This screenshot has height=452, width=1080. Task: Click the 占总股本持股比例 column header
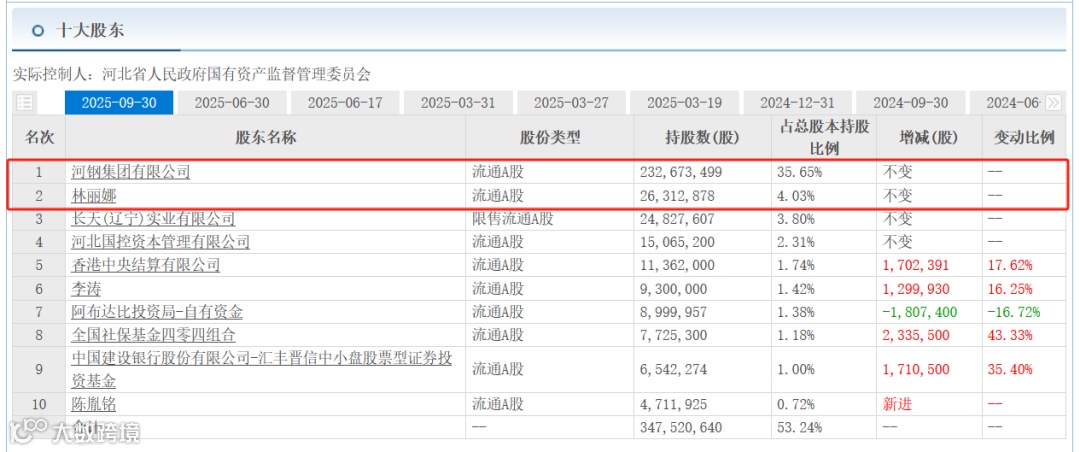coord(822,137)
